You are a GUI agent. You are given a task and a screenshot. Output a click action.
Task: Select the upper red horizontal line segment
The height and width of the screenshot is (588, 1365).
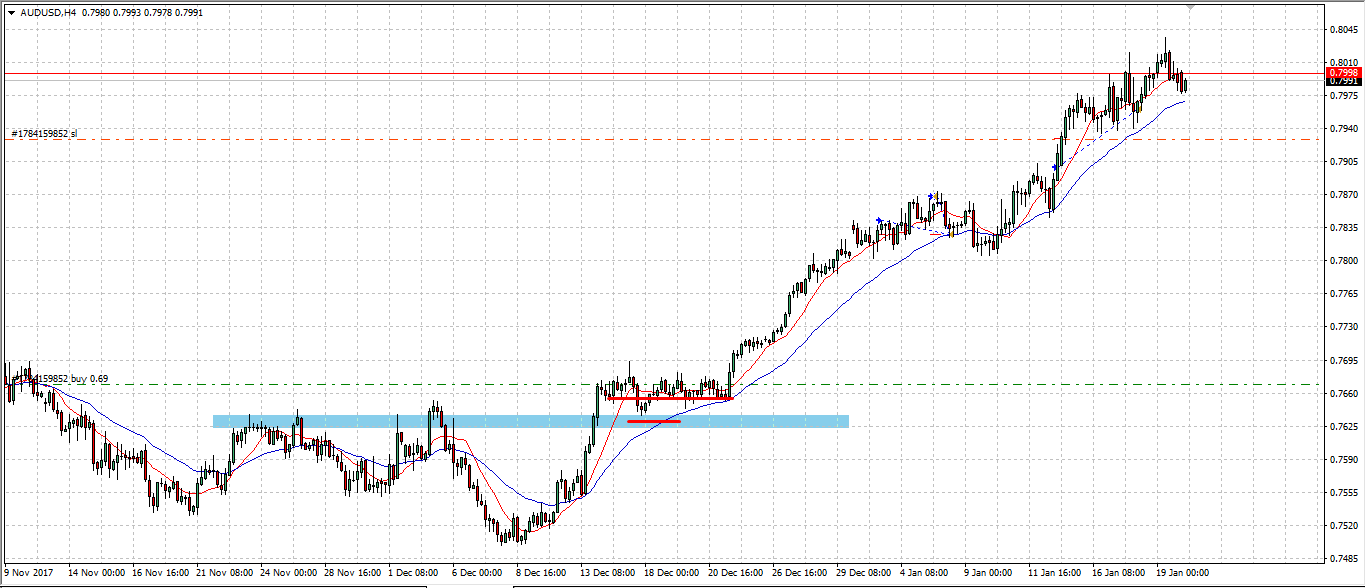(x=671, y=398)
